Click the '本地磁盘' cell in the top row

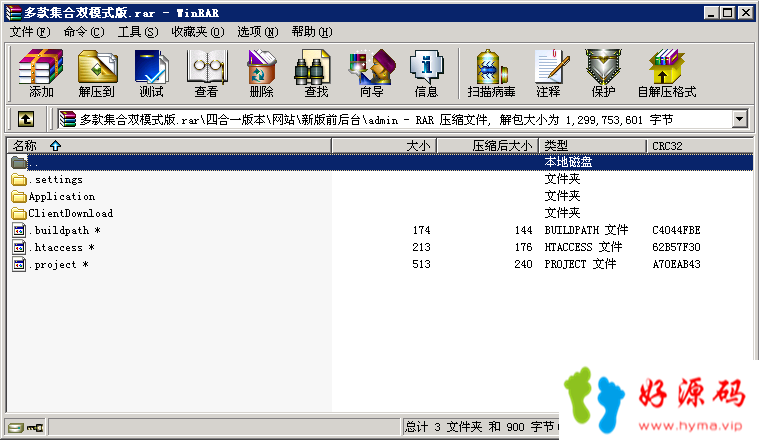[x=568, y=162]
